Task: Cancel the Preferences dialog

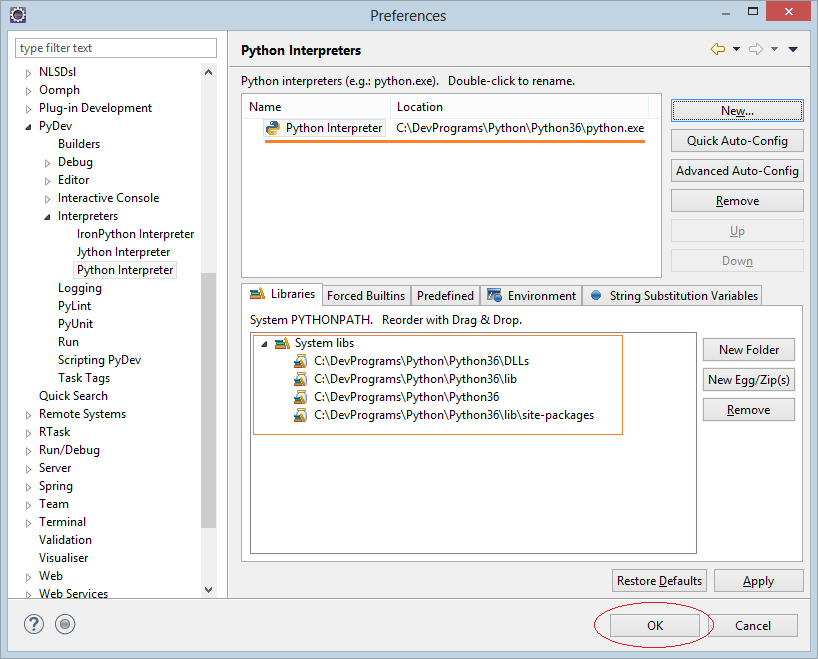Action: click(x=753, y=626)
